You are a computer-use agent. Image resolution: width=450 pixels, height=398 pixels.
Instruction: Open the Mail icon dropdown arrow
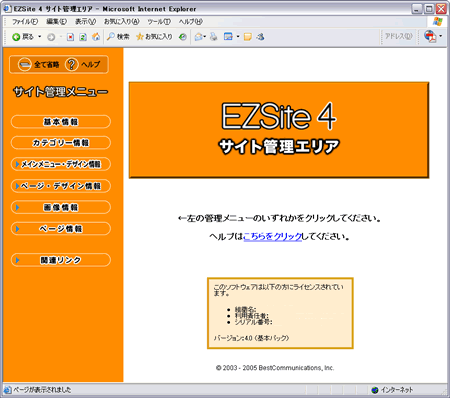click(205, 37)
